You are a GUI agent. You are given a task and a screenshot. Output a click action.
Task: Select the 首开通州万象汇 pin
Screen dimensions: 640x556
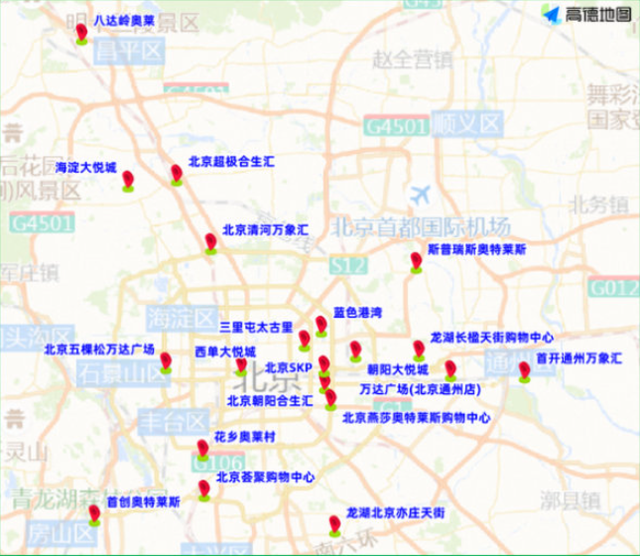point(524,372)
